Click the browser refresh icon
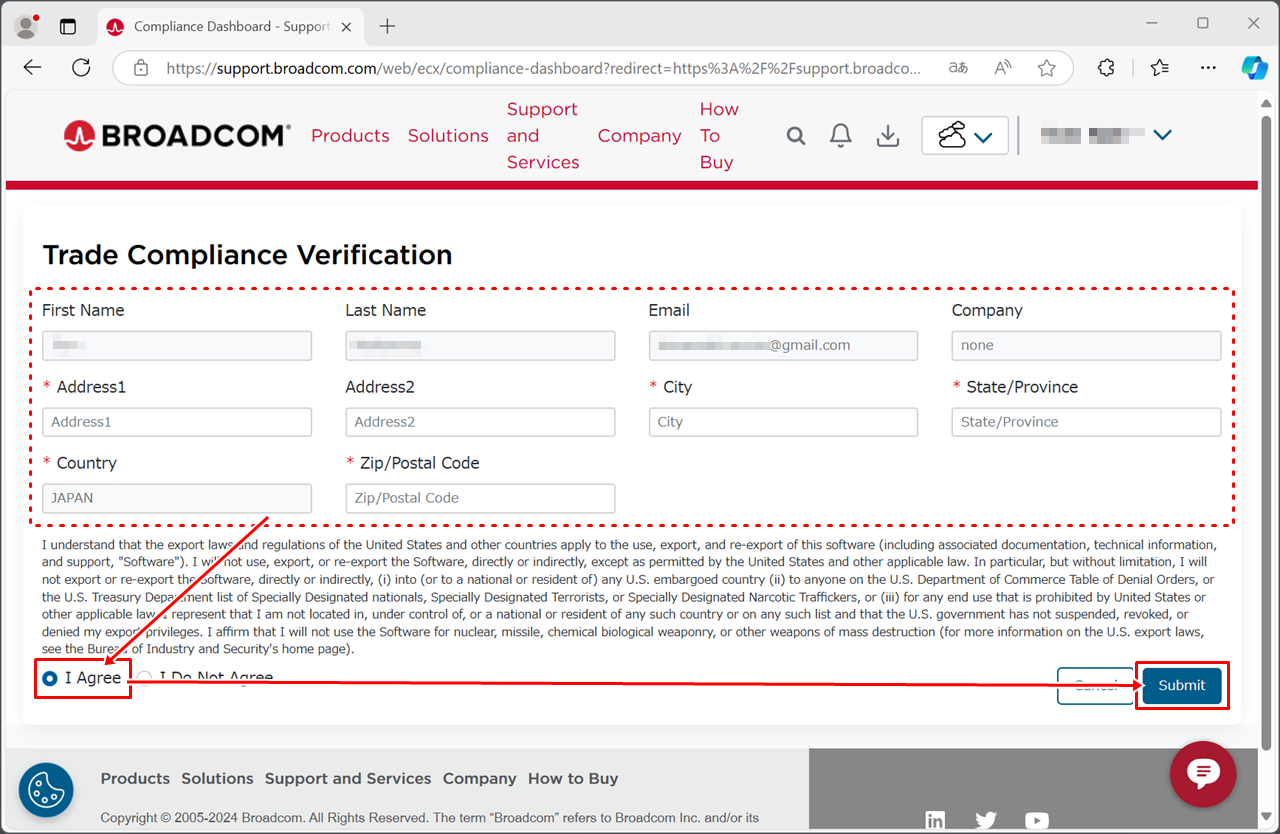The image size is (1280, 834). (x=81, y=68)
